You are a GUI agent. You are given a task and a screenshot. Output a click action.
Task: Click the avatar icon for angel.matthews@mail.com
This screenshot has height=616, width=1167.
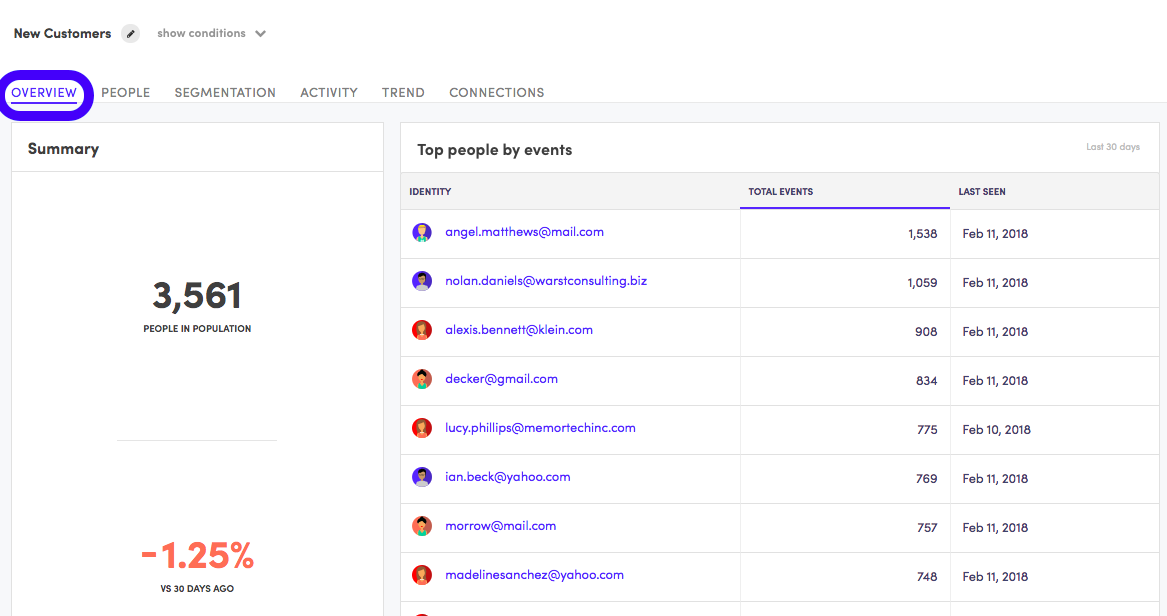coord(422,233)
